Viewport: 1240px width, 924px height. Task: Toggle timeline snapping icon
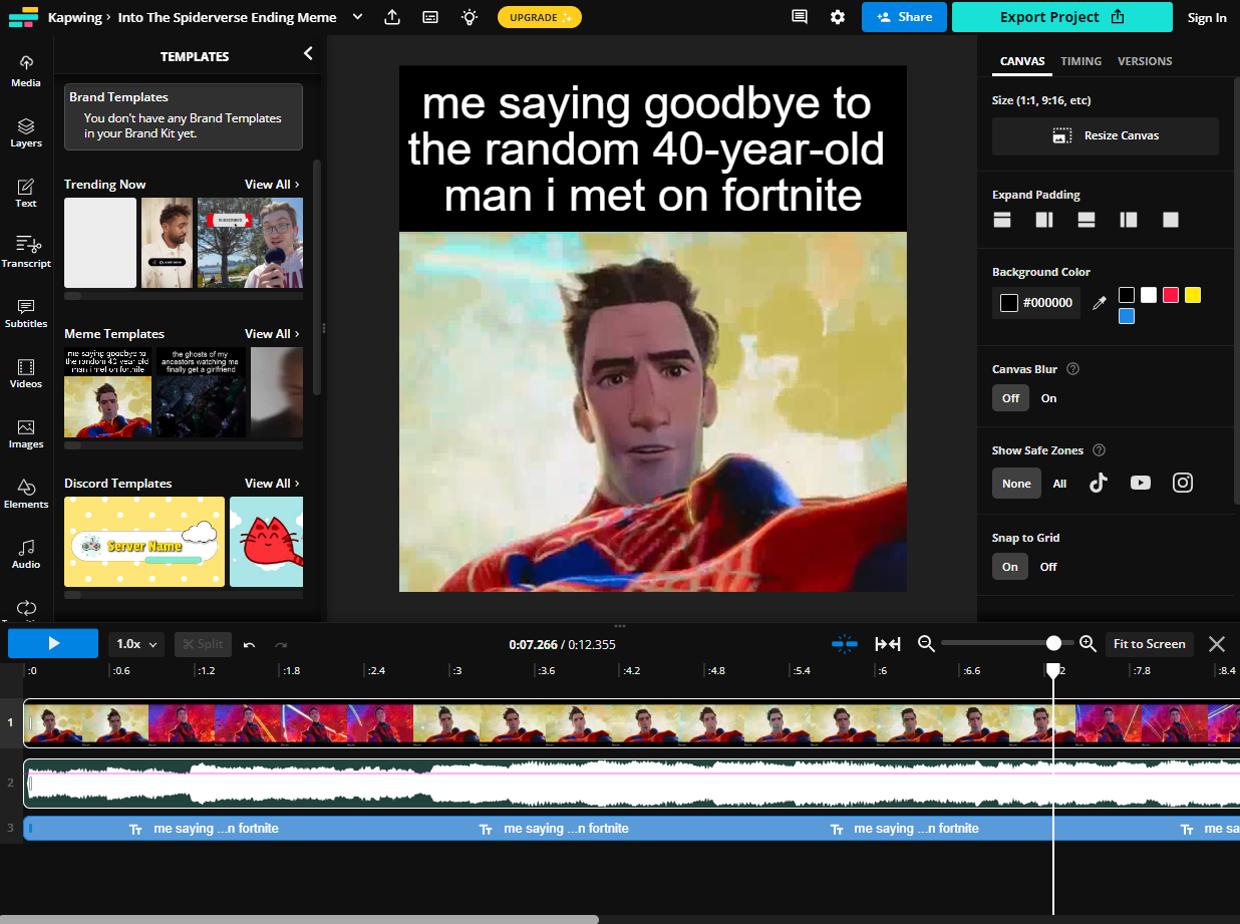coord(845,644)
